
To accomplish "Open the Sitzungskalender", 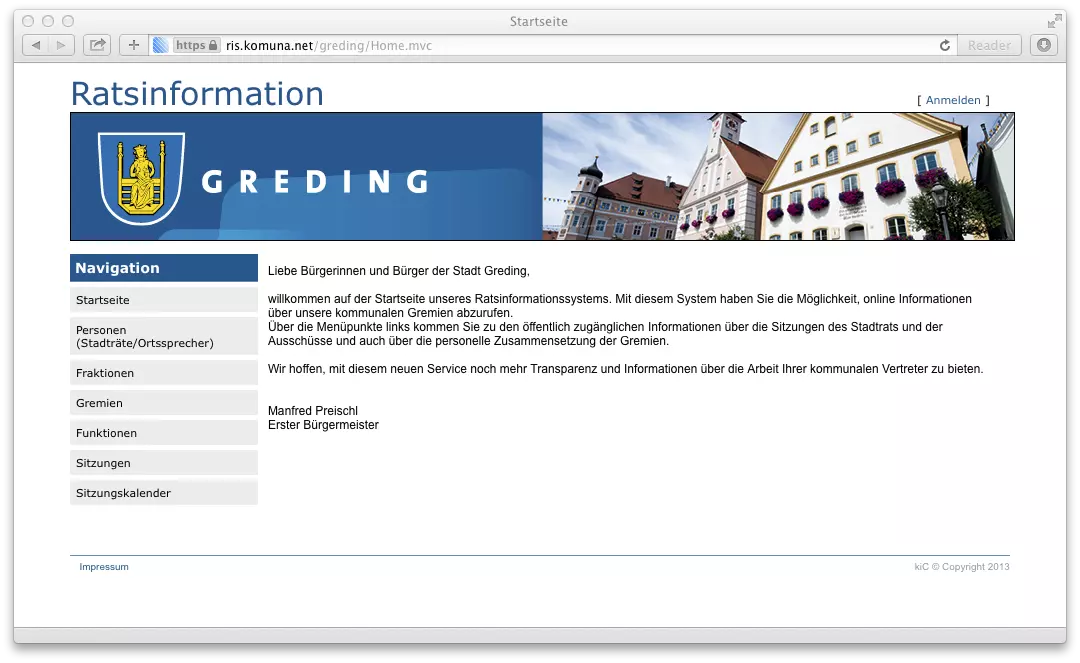I will coord(123,492).
